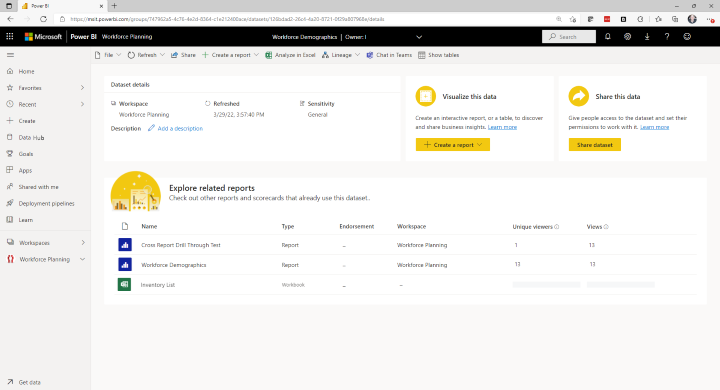Open a new browser tab
This screenshot has width=720, height=390.
(114, 6)
